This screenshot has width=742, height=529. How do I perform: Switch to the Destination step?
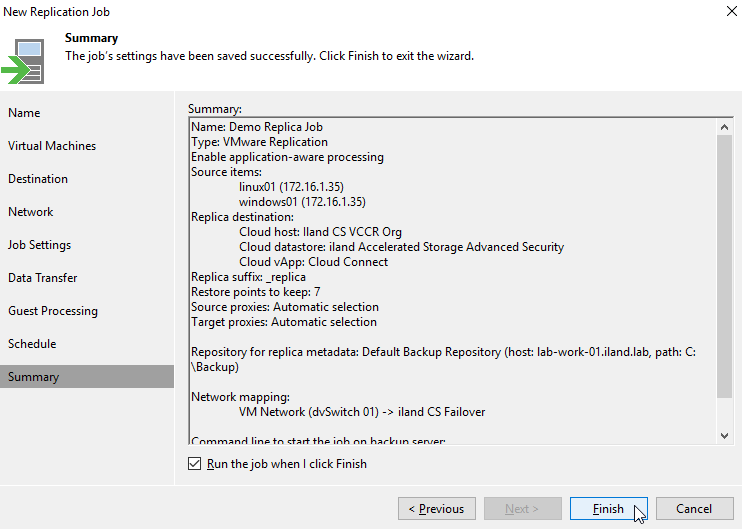pyautogui.click(x=38, y=179)
